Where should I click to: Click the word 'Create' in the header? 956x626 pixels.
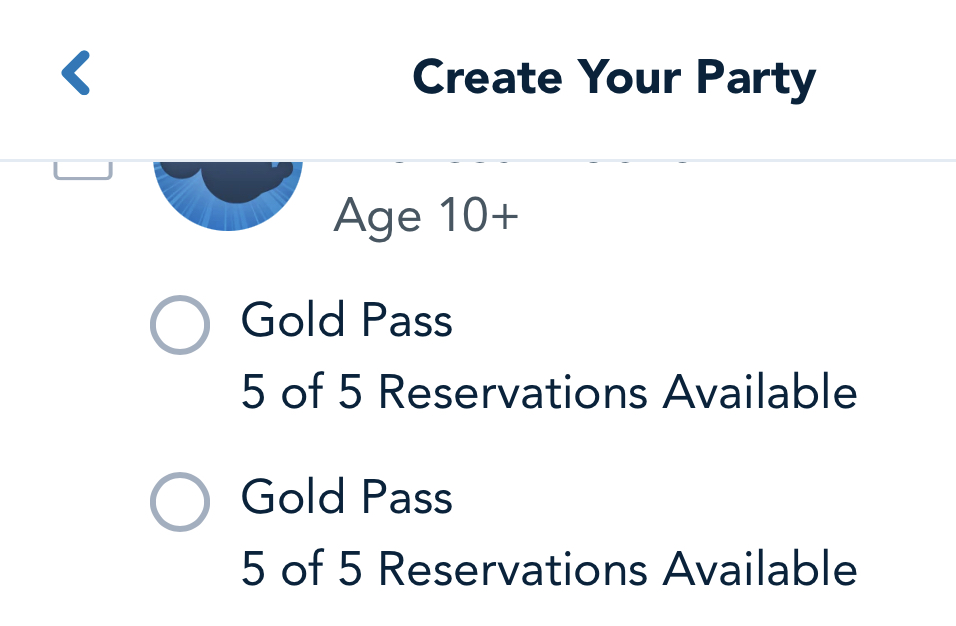coord(479,77)
